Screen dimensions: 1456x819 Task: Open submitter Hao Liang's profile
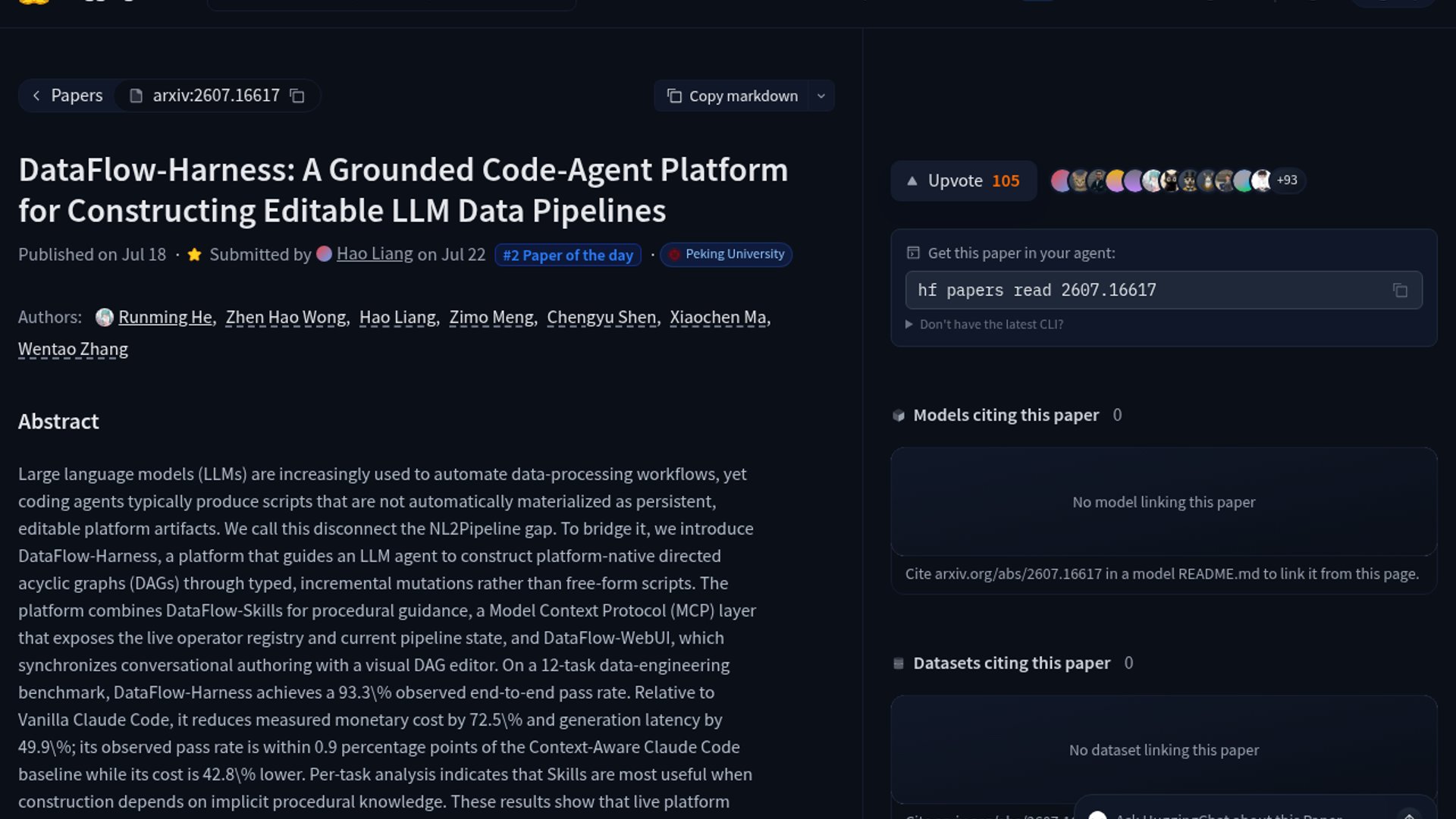[375, 254]
